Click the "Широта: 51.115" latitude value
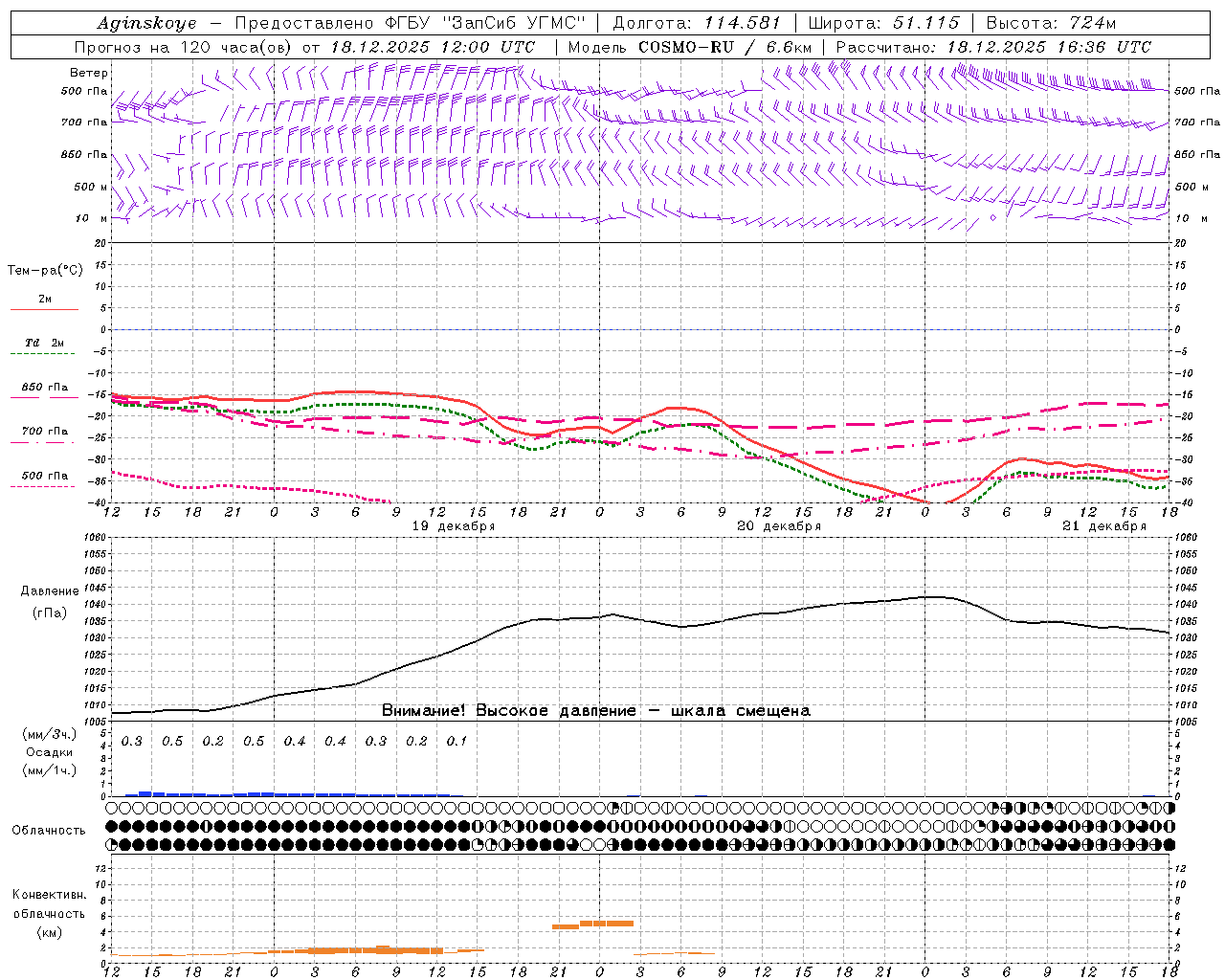Viewport: 1225px width, 980px height. [883, 23]
